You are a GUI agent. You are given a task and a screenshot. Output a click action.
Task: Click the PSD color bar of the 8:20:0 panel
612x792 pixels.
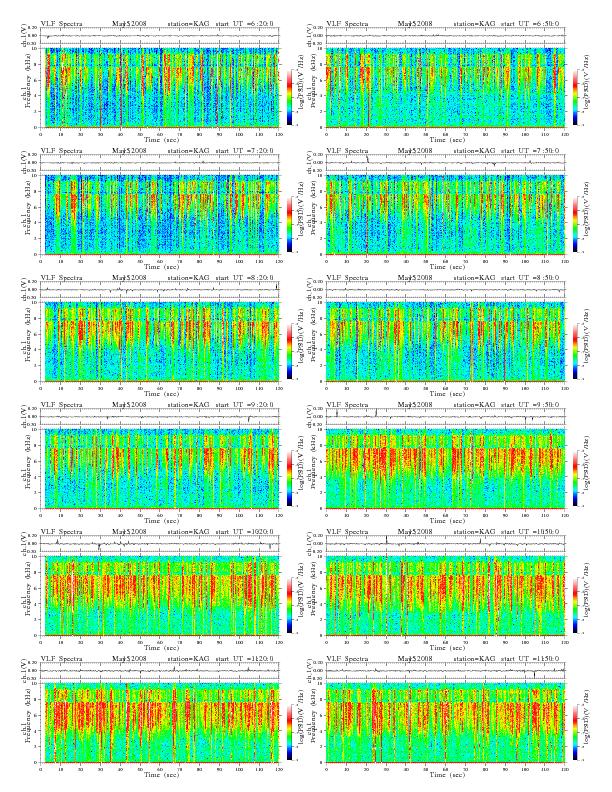[289, 351]
